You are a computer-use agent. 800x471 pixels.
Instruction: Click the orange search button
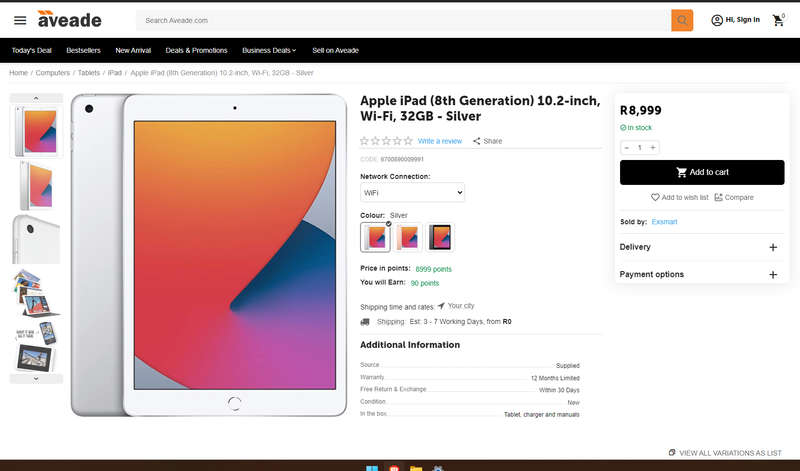[682, 20]
